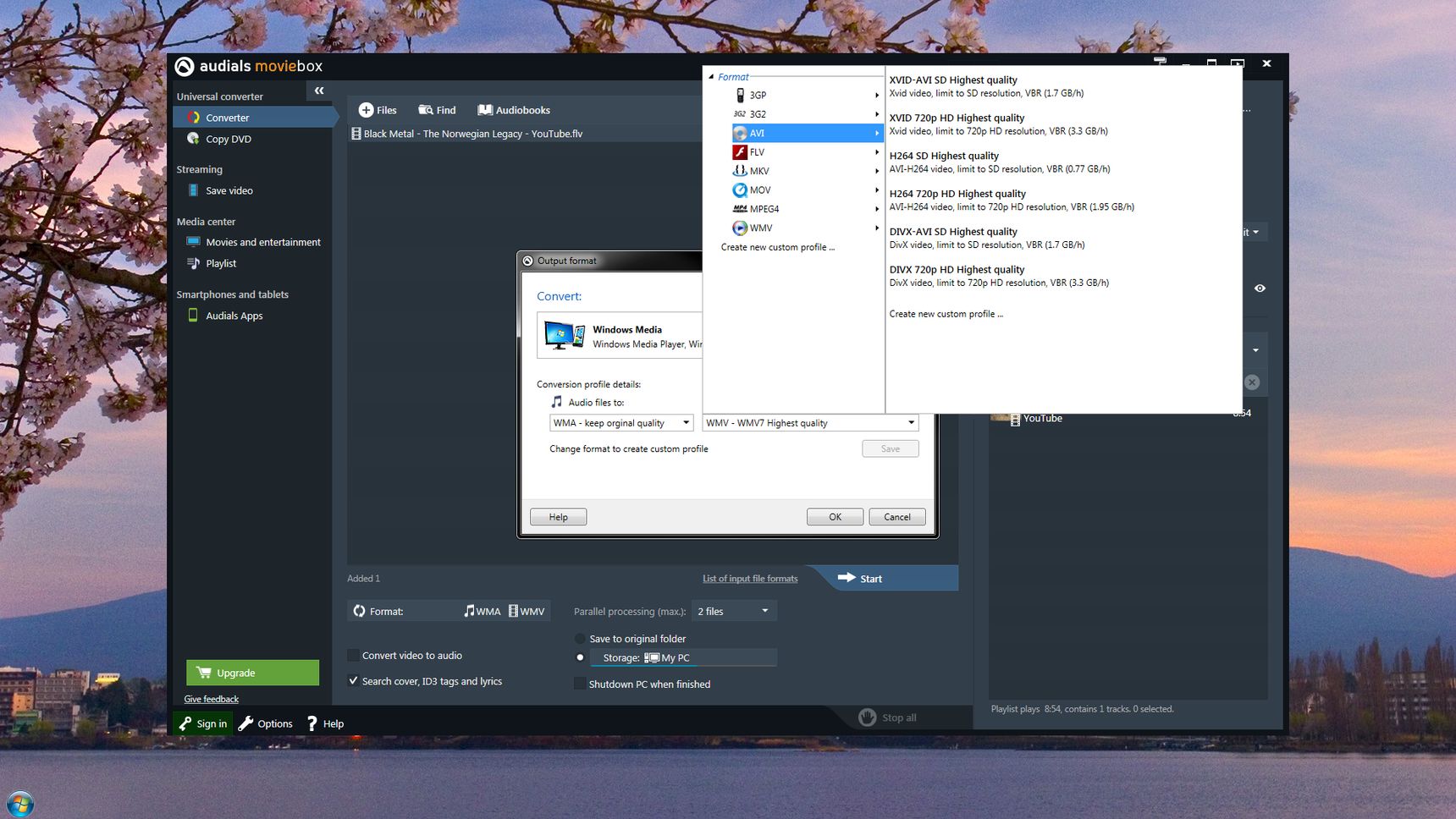Screen dimensions: 1456x819
Task: Click the Start conversion button
Action: pos(885,578)
